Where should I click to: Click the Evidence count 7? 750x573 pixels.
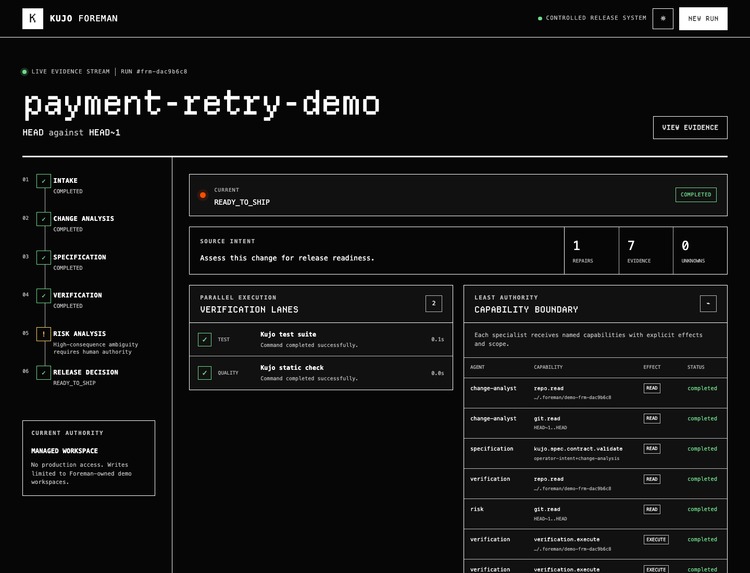[x=631, y=246]
